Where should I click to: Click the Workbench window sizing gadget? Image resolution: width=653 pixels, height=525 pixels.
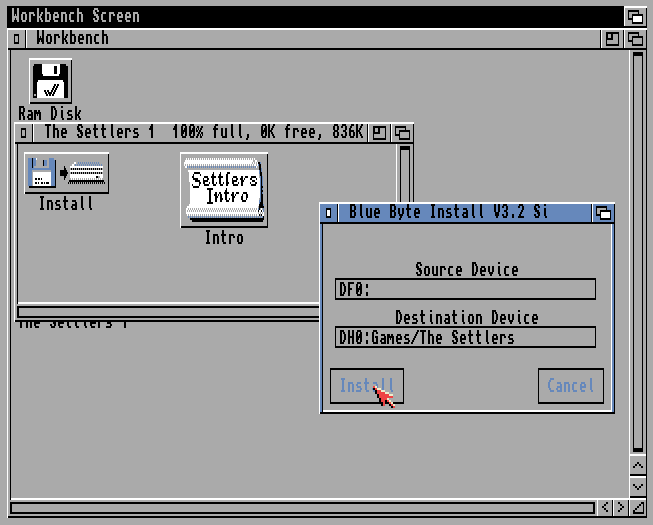click(638, 507)
